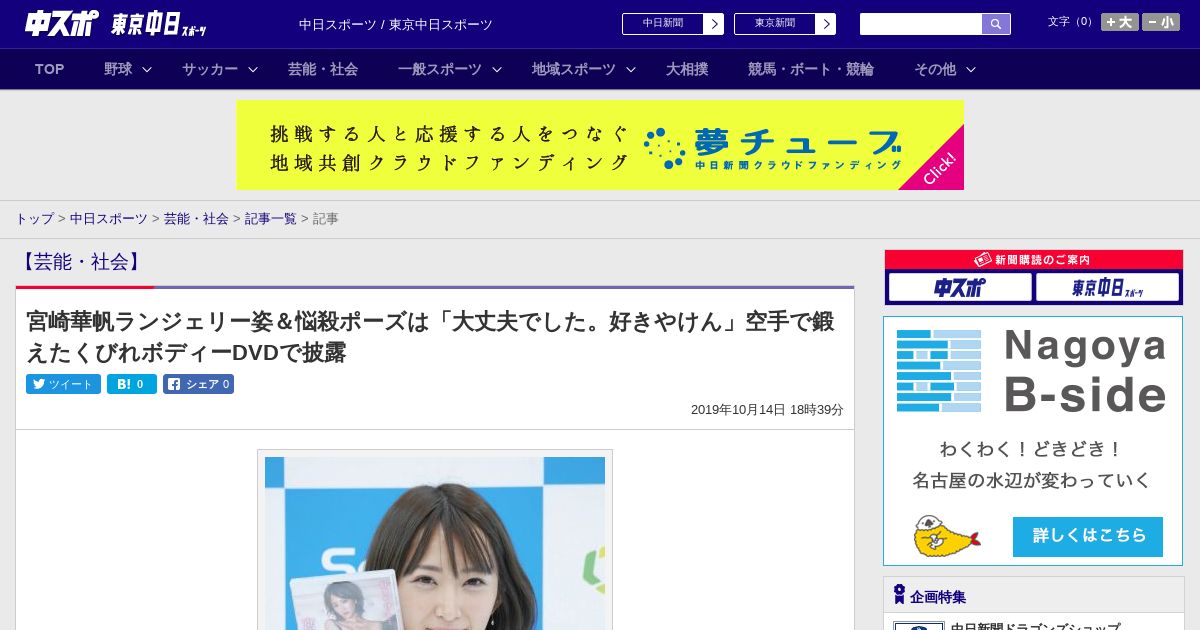The width and height of the screenshot is (1200, 630).
Task: Click 詳しくはこちら button in Nagoya B-side ad
Action: click(x=1088, y=536)
